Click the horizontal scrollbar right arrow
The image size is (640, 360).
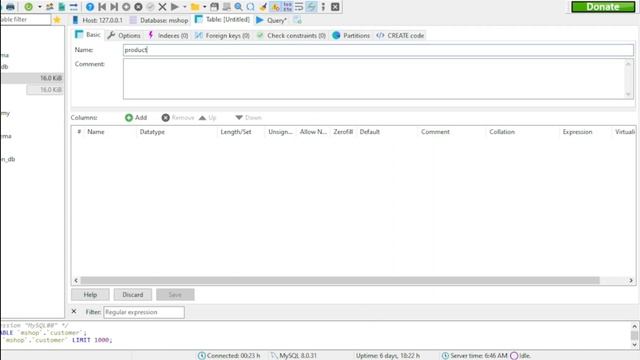[x=631, y=280]
